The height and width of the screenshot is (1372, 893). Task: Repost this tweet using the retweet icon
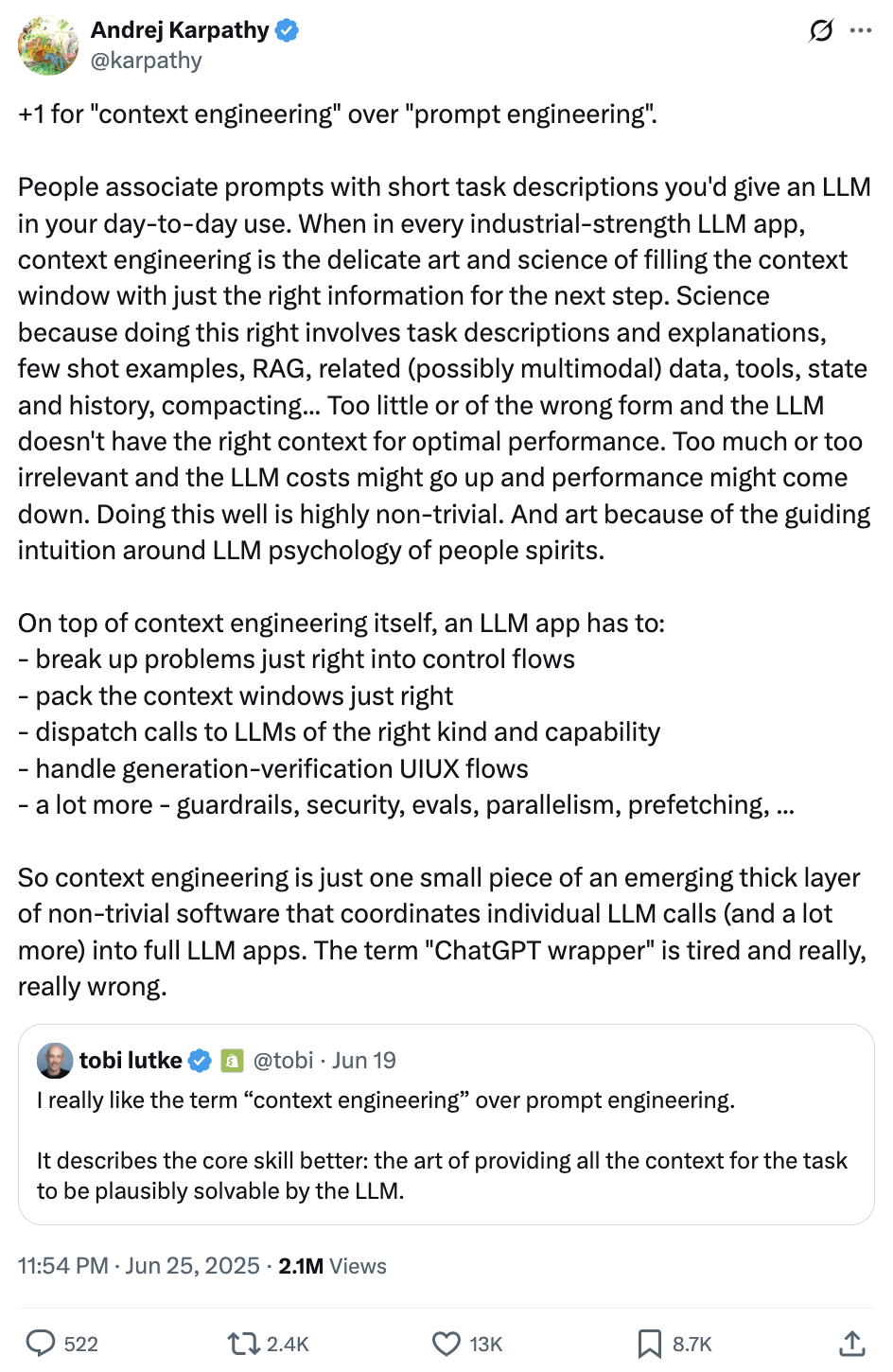point(244,1344)
